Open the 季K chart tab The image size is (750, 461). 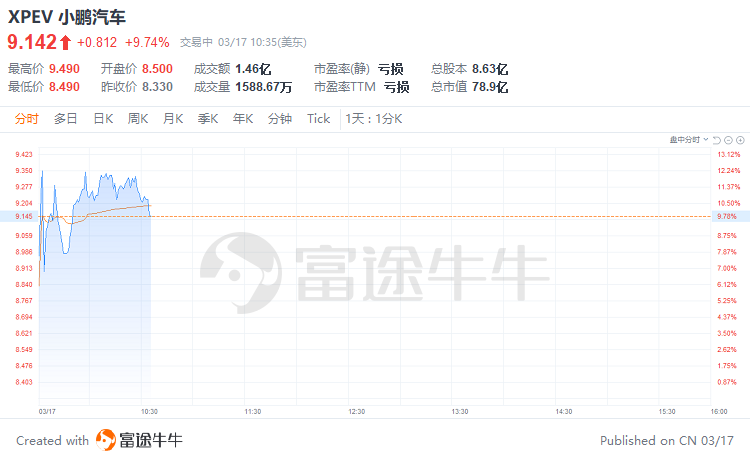click(208, 119)
